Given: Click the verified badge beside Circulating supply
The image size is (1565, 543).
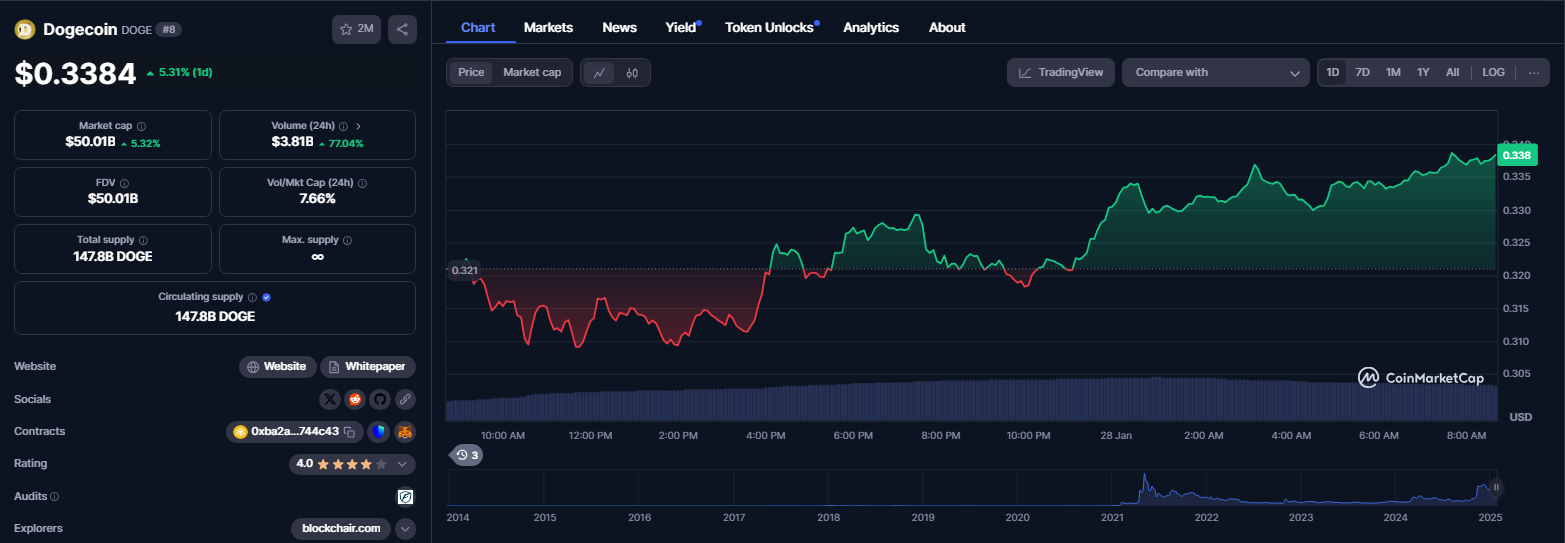Looking at the screenshot, I should point(266,297).
